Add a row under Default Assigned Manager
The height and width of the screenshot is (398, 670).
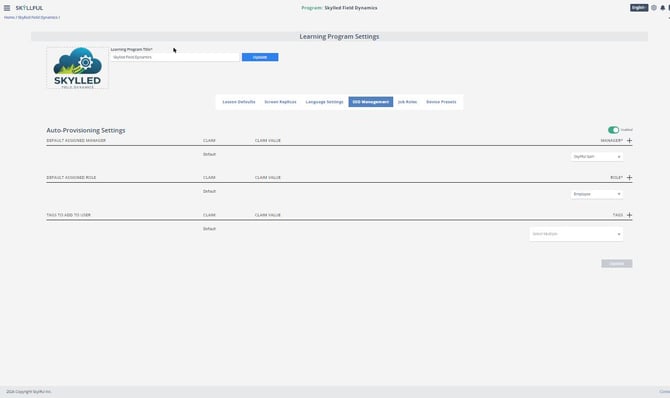pos(629,140)
